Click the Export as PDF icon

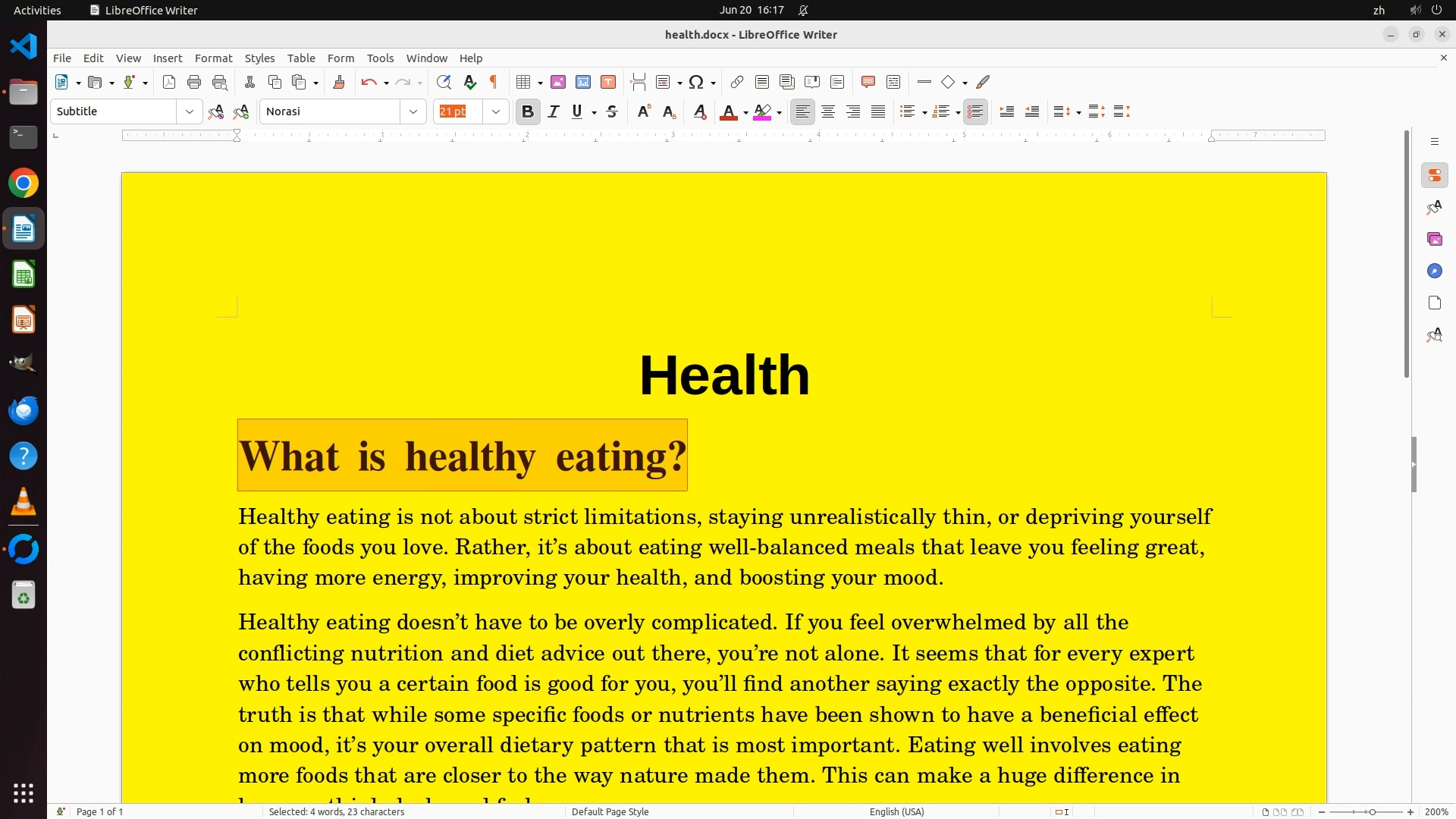[169, 82]
